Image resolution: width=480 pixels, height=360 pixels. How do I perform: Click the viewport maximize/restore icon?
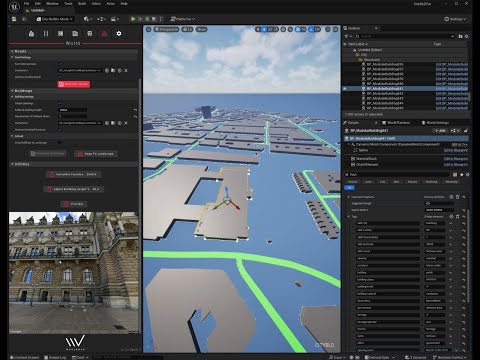[335, 29]
